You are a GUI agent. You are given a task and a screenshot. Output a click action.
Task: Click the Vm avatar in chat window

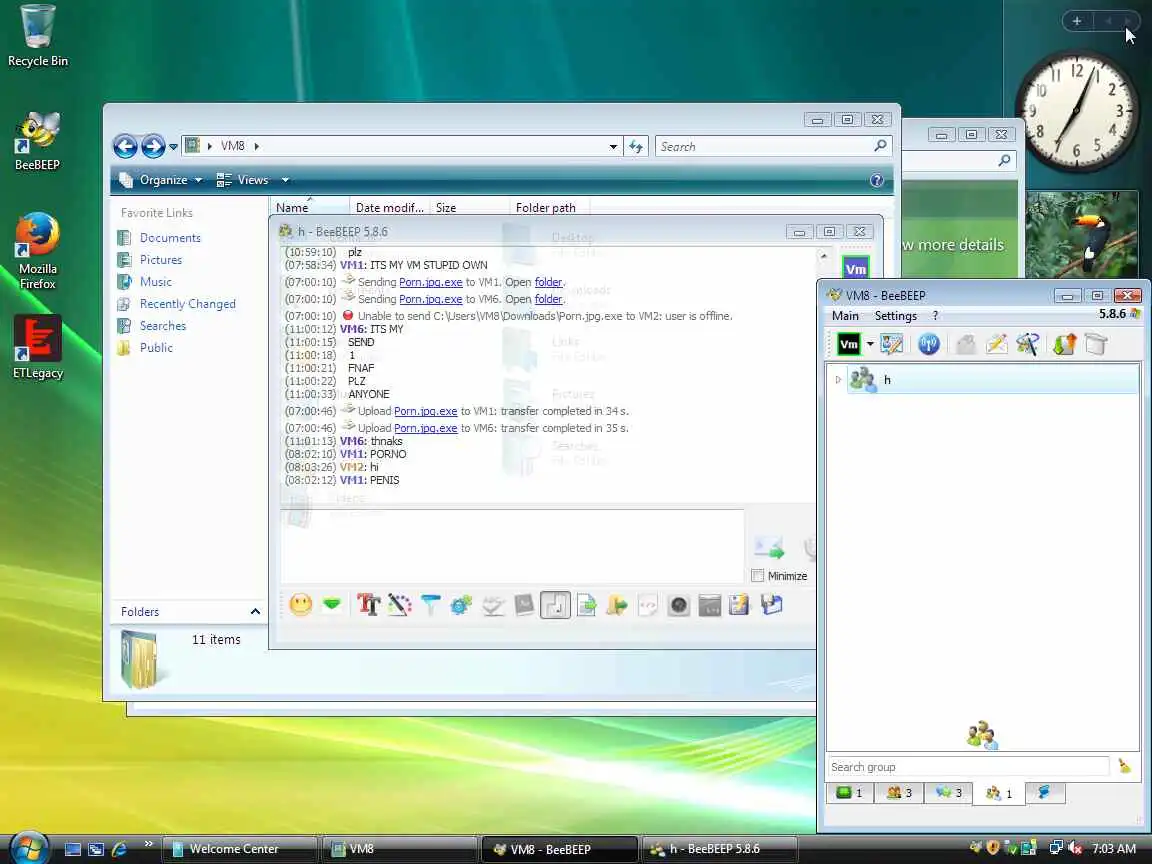tap(855, 268)
